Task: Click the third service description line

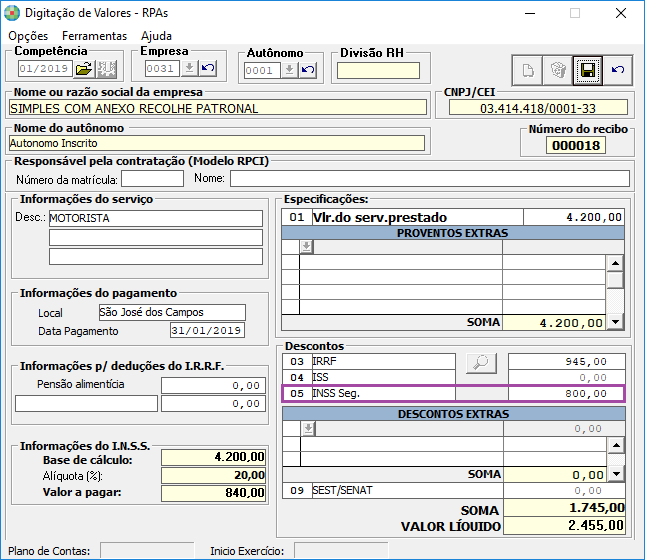Action: [155, 256]
